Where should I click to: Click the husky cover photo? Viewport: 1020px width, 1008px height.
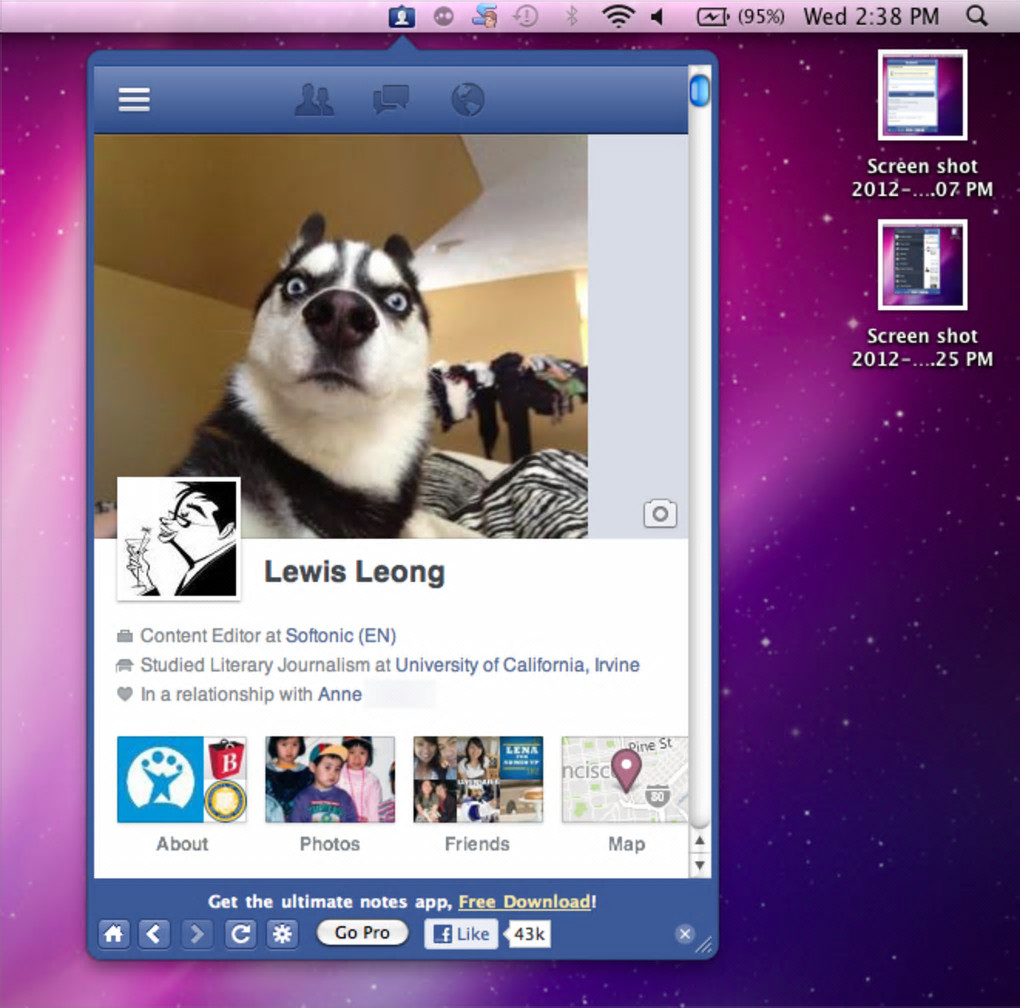click(341, 336)
